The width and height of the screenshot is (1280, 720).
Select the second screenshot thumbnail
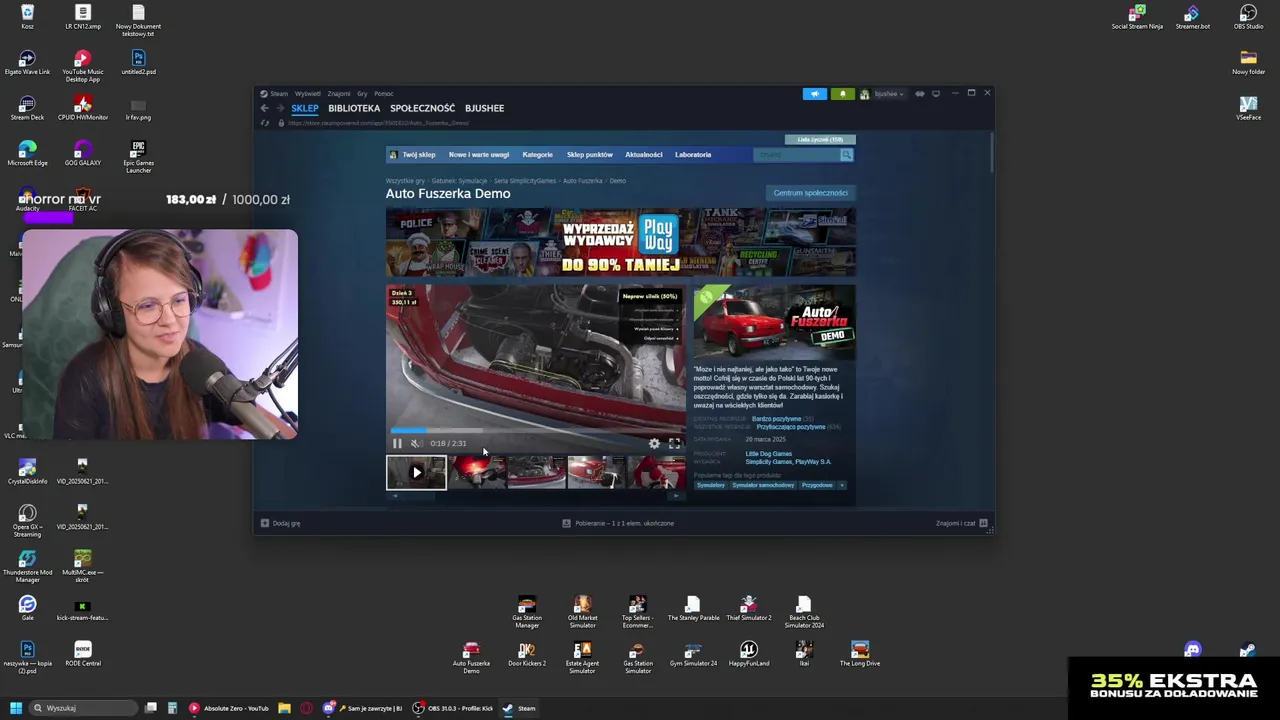[536, 472]
